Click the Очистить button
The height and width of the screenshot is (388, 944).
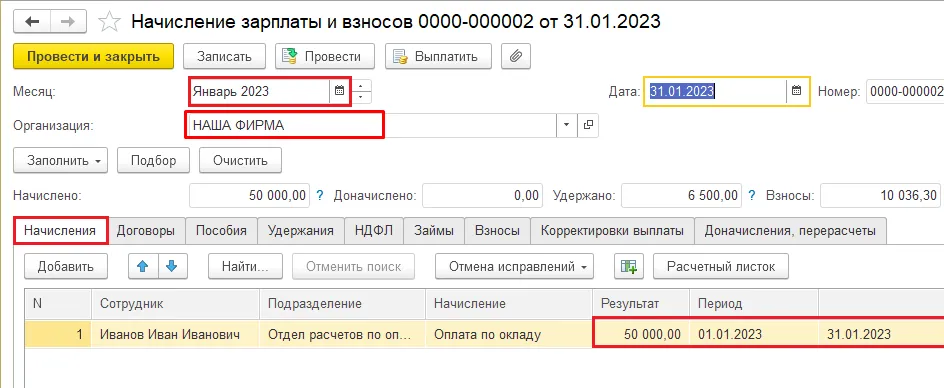click(240, 161)
